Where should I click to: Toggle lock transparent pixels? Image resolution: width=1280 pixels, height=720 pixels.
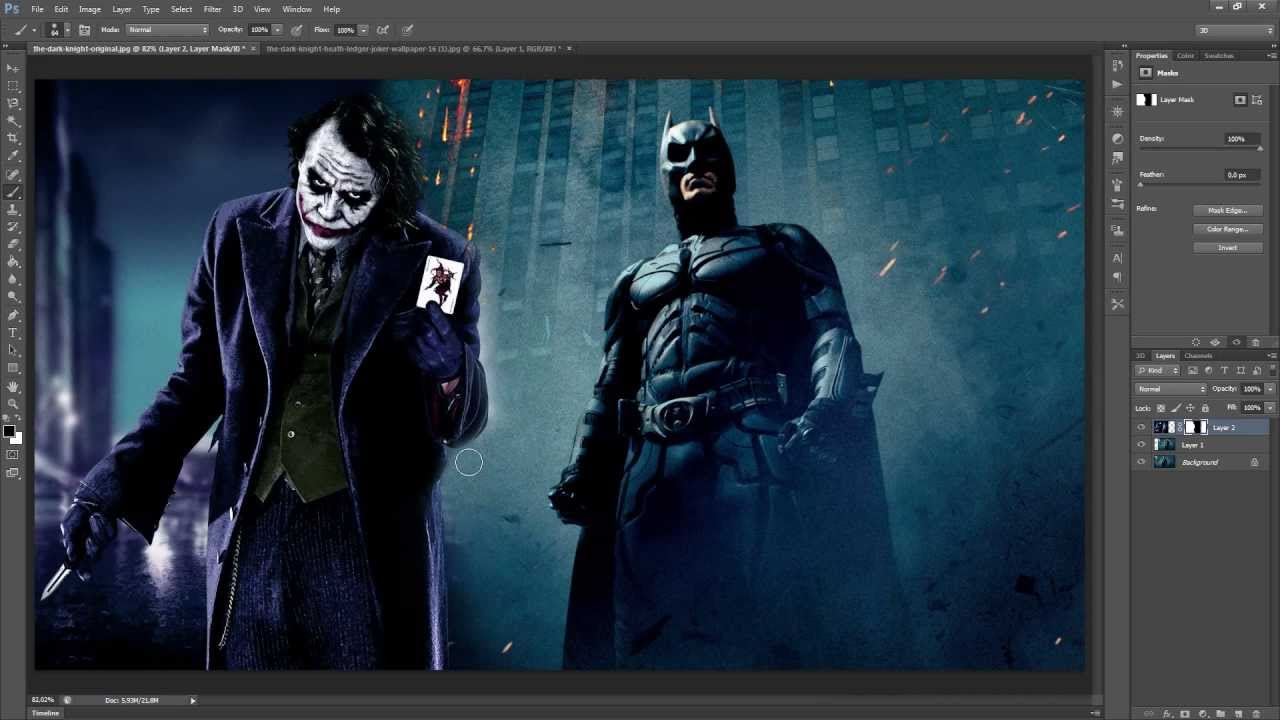[1161, 408]
